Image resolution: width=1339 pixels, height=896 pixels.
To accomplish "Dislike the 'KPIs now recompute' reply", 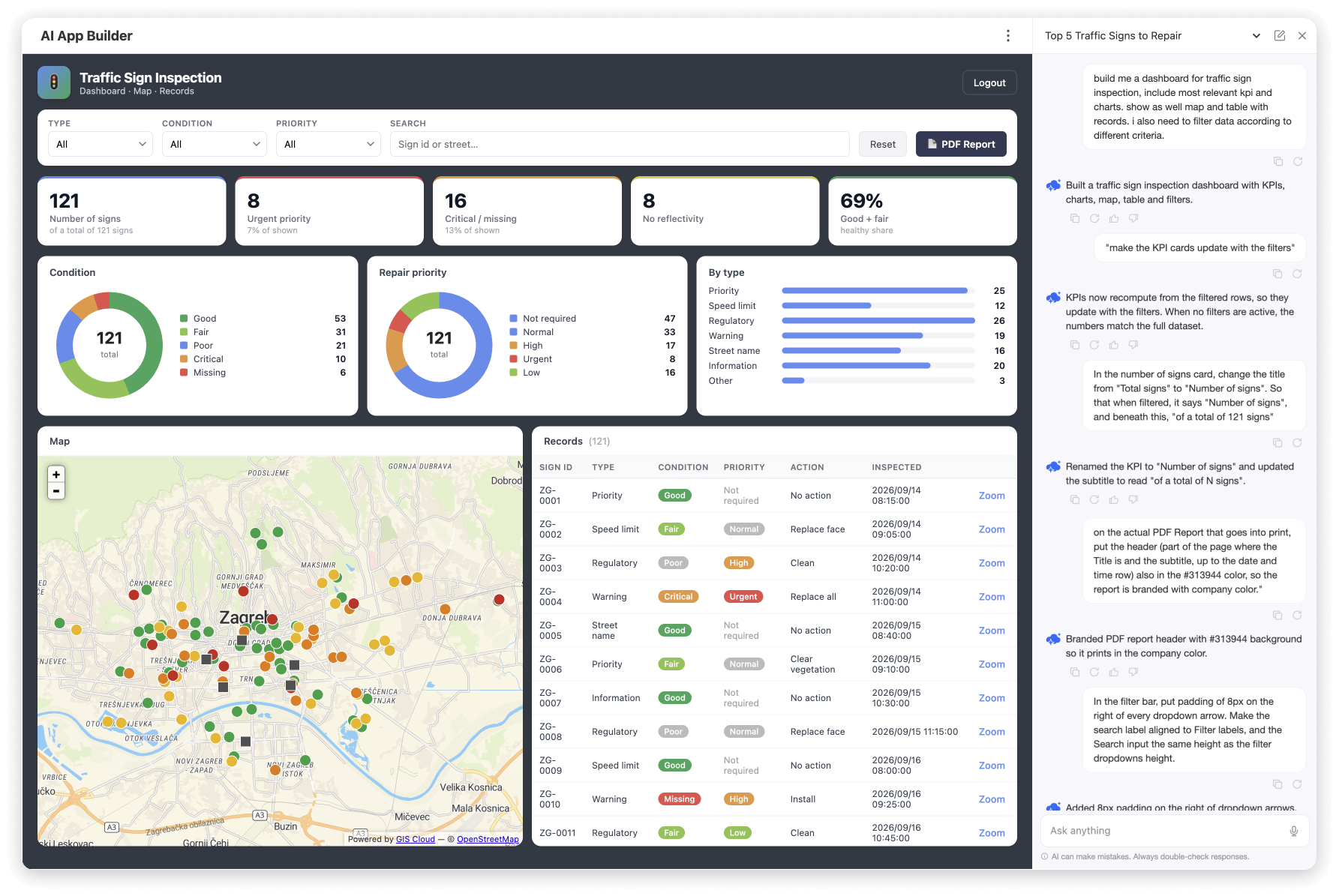I will [1133, 345].
